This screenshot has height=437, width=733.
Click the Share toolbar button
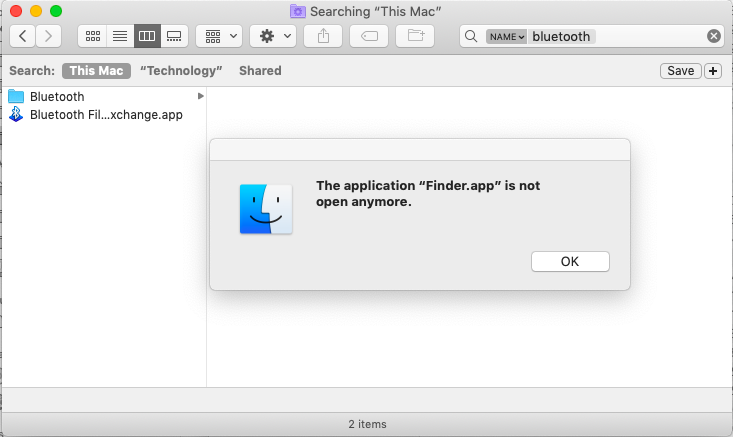323,36
